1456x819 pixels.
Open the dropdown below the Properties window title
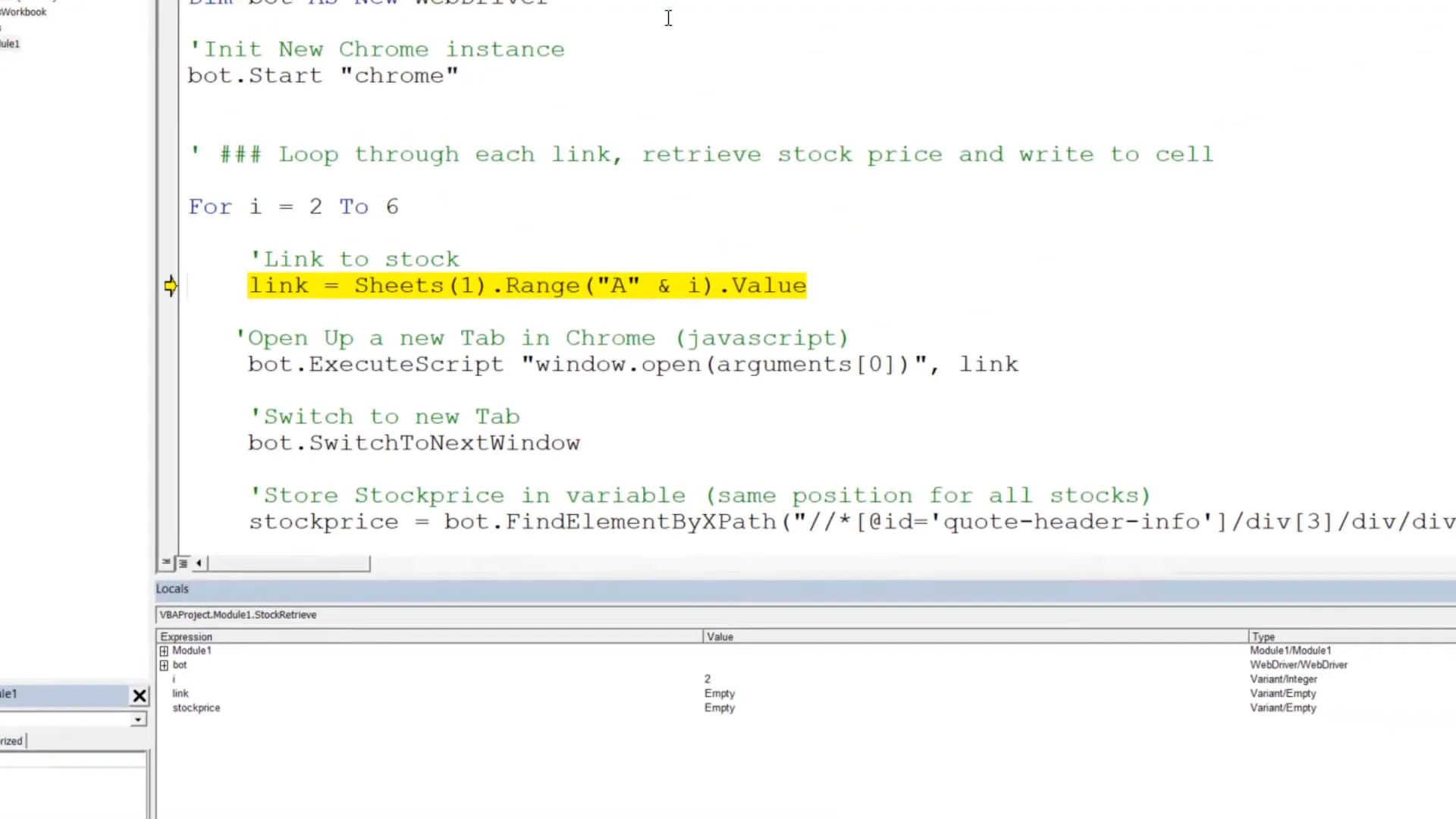(x=137, y=719)
